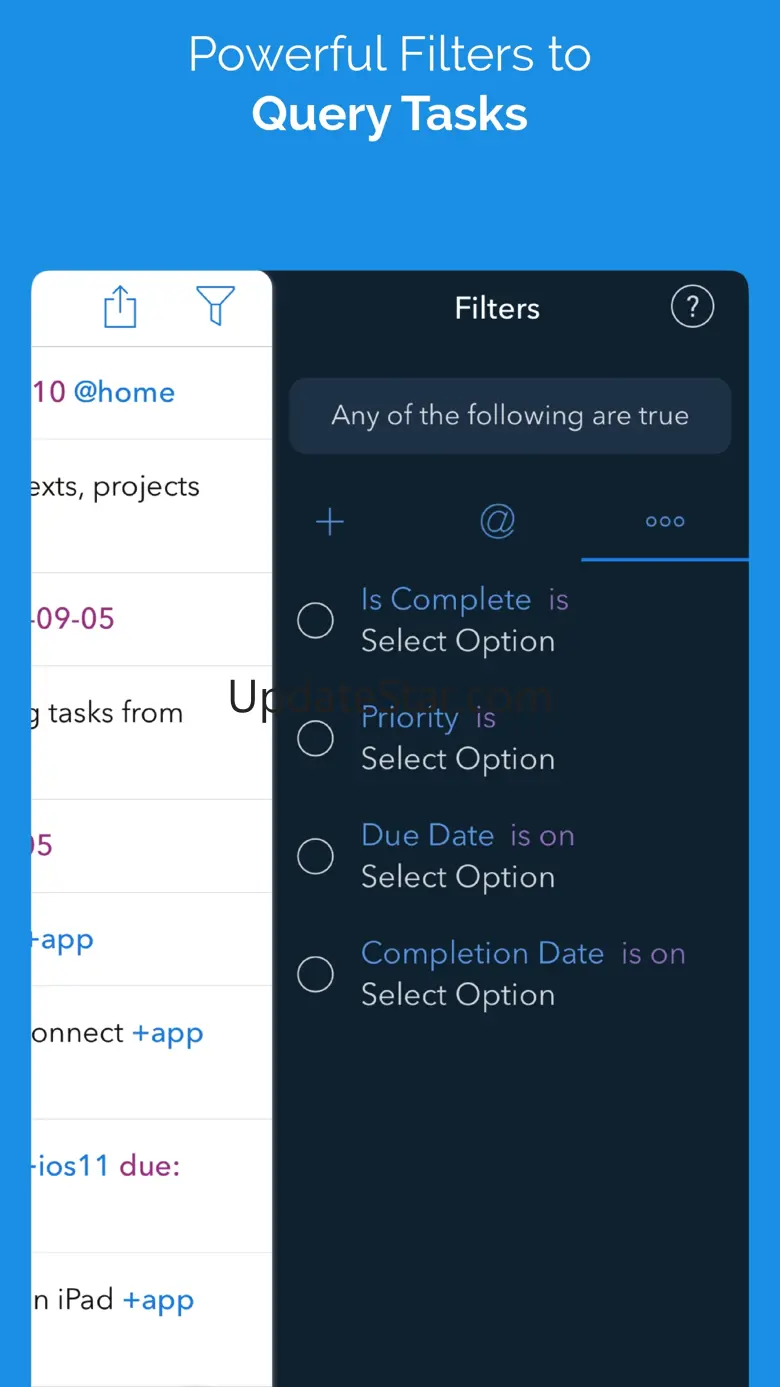Image resolution: width=780 pixels, height=1387 pixels.
Task: Enable the Due Date filter radio
Action: 316,856
